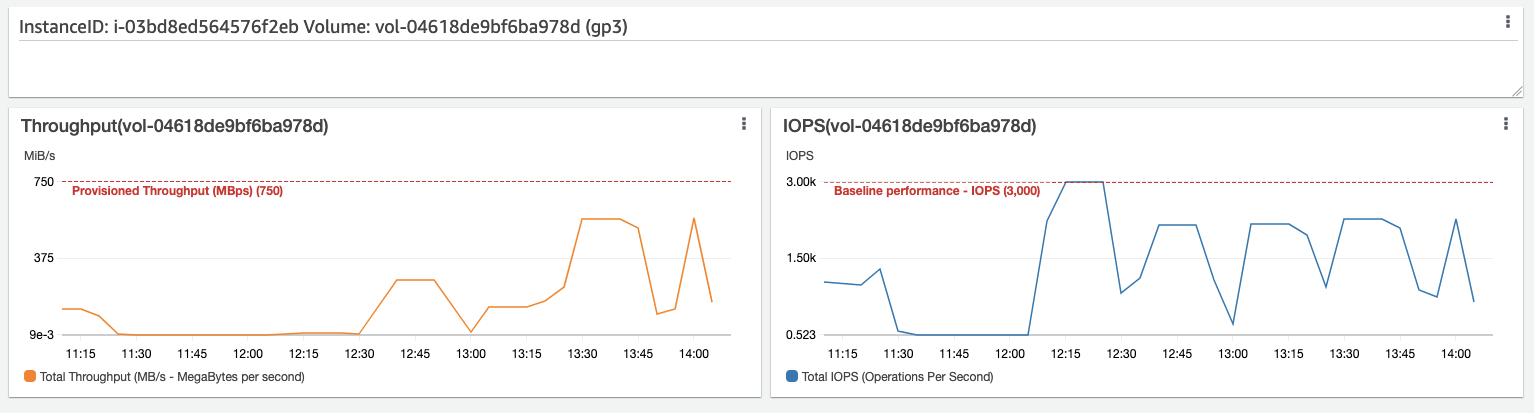The image size is (1534, 413).
Task: Click the 13:00 tick on IOPS chart
Action: (x=1233, y=354)
